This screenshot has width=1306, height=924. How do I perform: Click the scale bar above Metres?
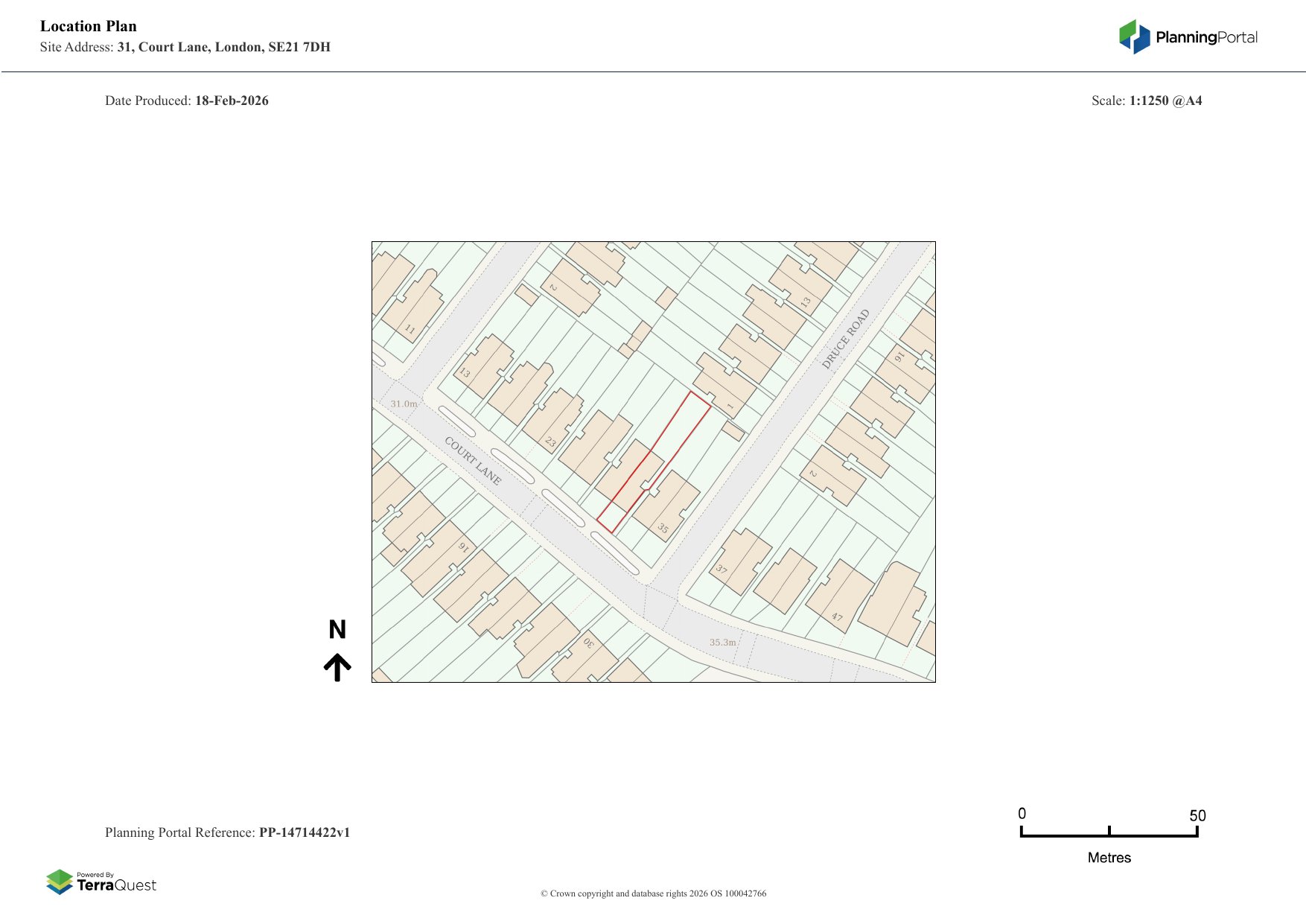[x=1109, y=833]
